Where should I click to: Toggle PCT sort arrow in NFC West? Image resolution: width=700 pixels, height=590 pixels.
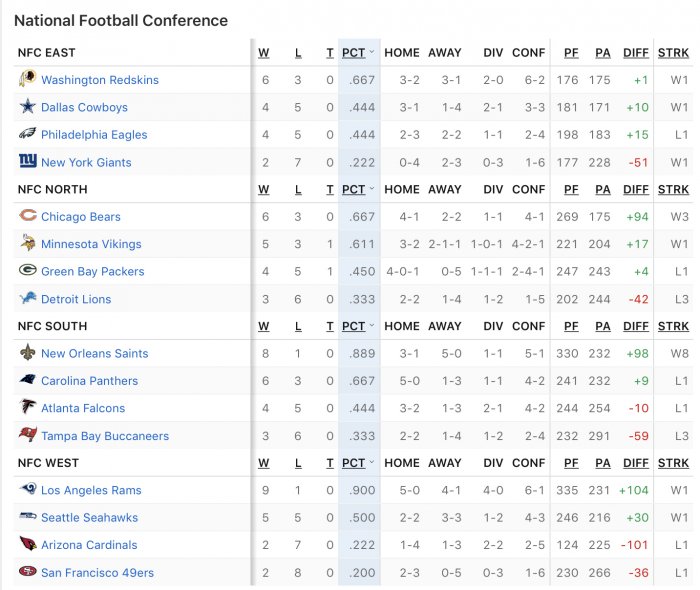pos(372,463)
